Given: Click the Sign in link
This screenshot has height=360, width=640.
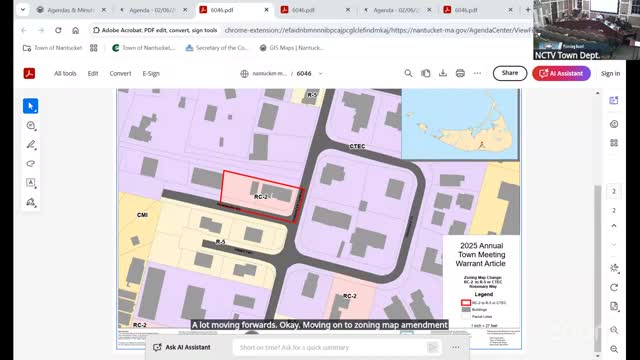Looking at the screenshot, I should (610, 73).
